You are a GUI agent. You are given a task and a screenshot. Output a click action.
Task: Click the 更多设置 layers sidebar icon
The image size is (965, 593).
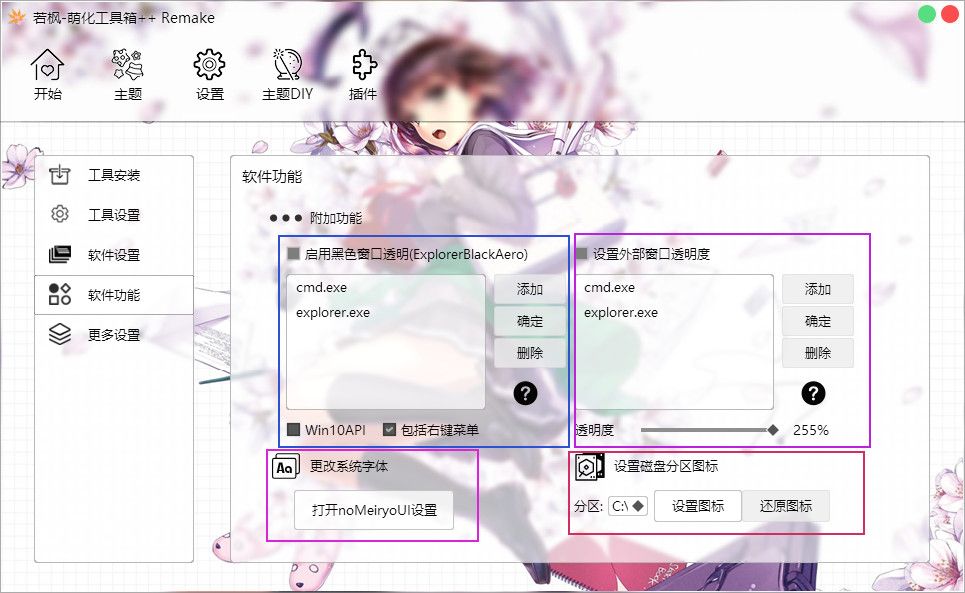point(60,334)
